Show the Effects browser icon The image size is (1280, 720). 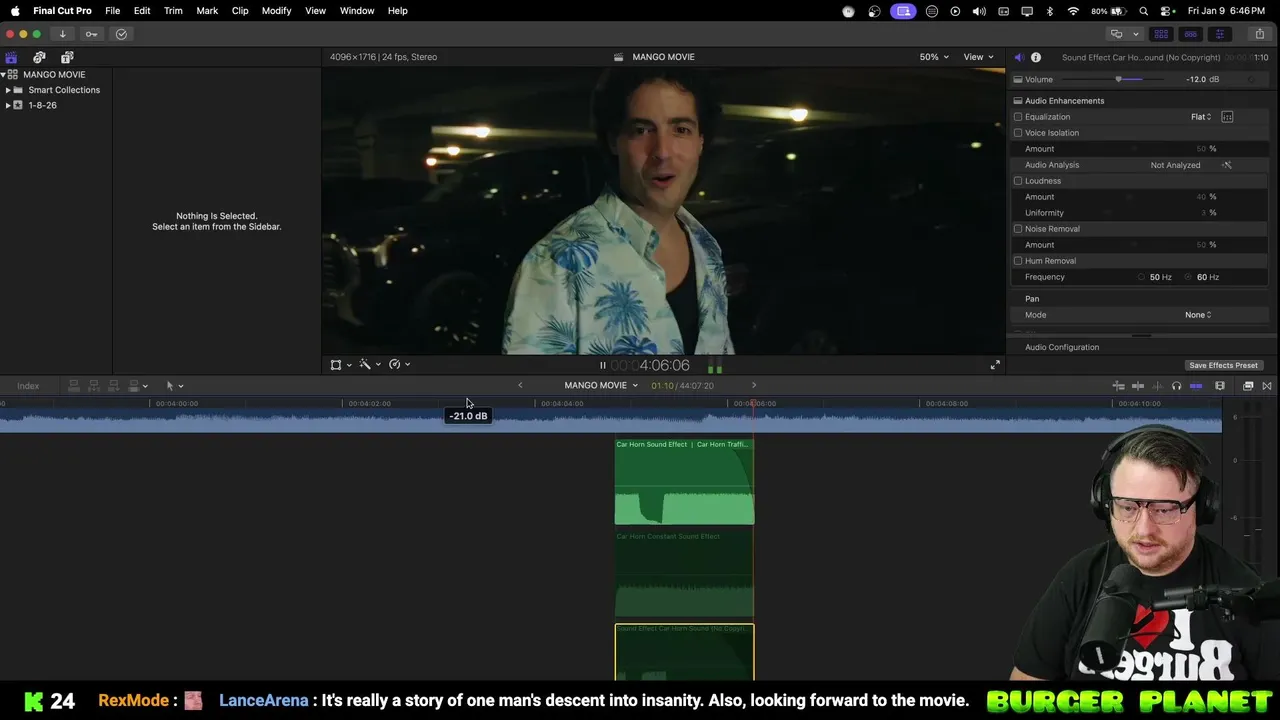point(1248,386)
